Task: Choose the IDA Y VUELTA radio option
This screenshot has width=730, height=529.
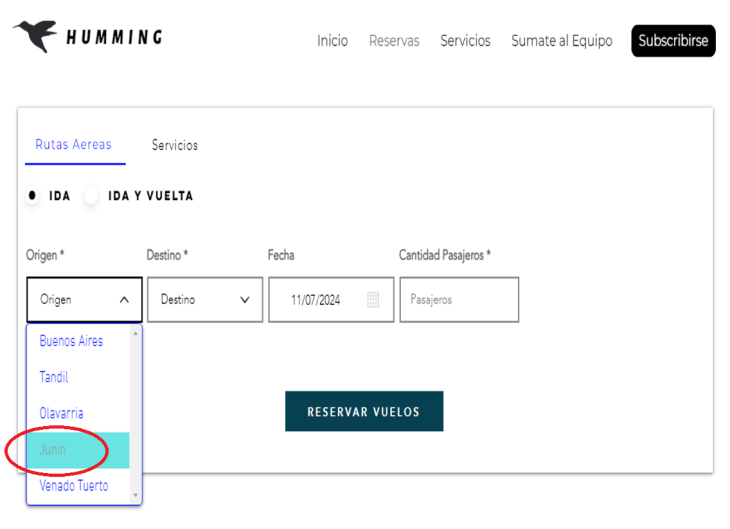Action: pos(92,196)
